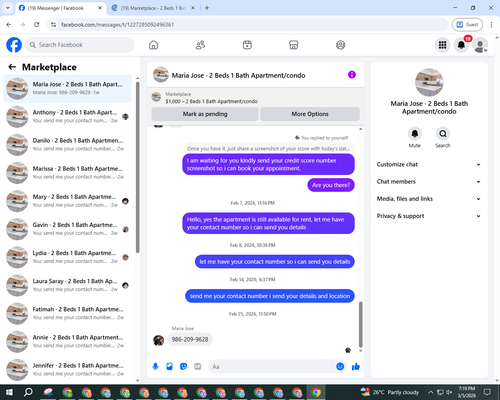Expand Media, files and links section
500x400 pixels.
429,199
